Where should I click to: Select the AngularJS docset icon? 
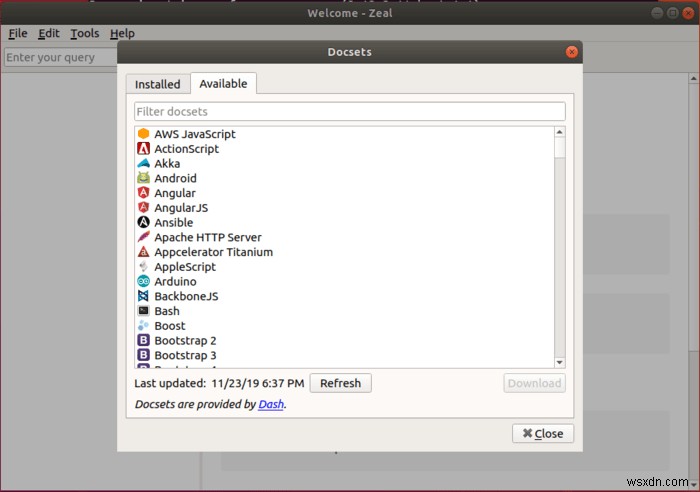click(x=143, y=207)
